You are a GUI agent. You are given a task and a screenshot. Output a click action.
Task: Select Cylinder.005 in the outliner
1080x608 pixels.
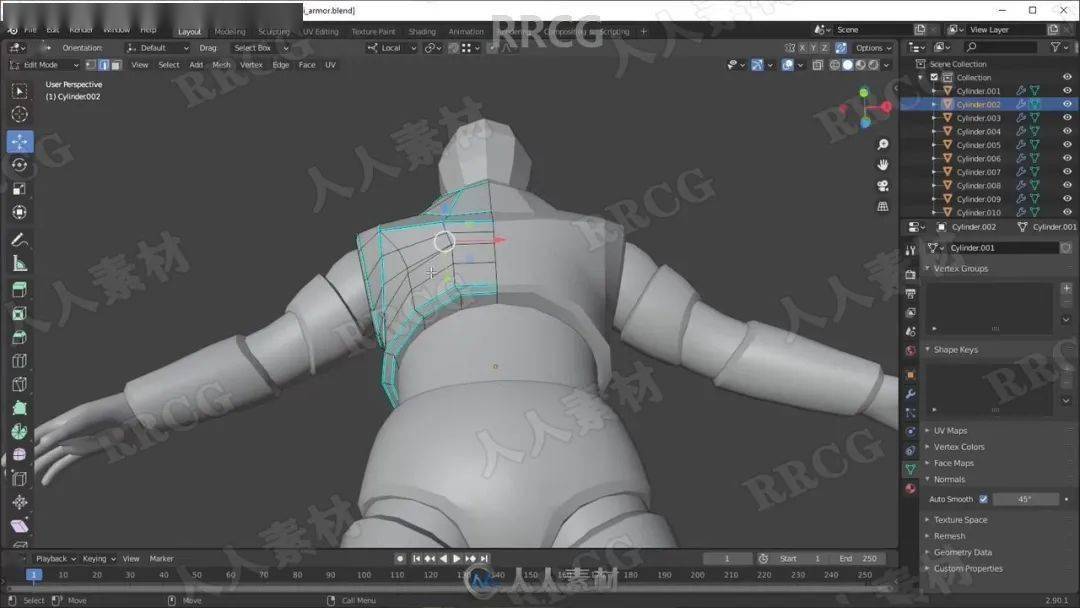pyautogui.click(x=978, y=145)
